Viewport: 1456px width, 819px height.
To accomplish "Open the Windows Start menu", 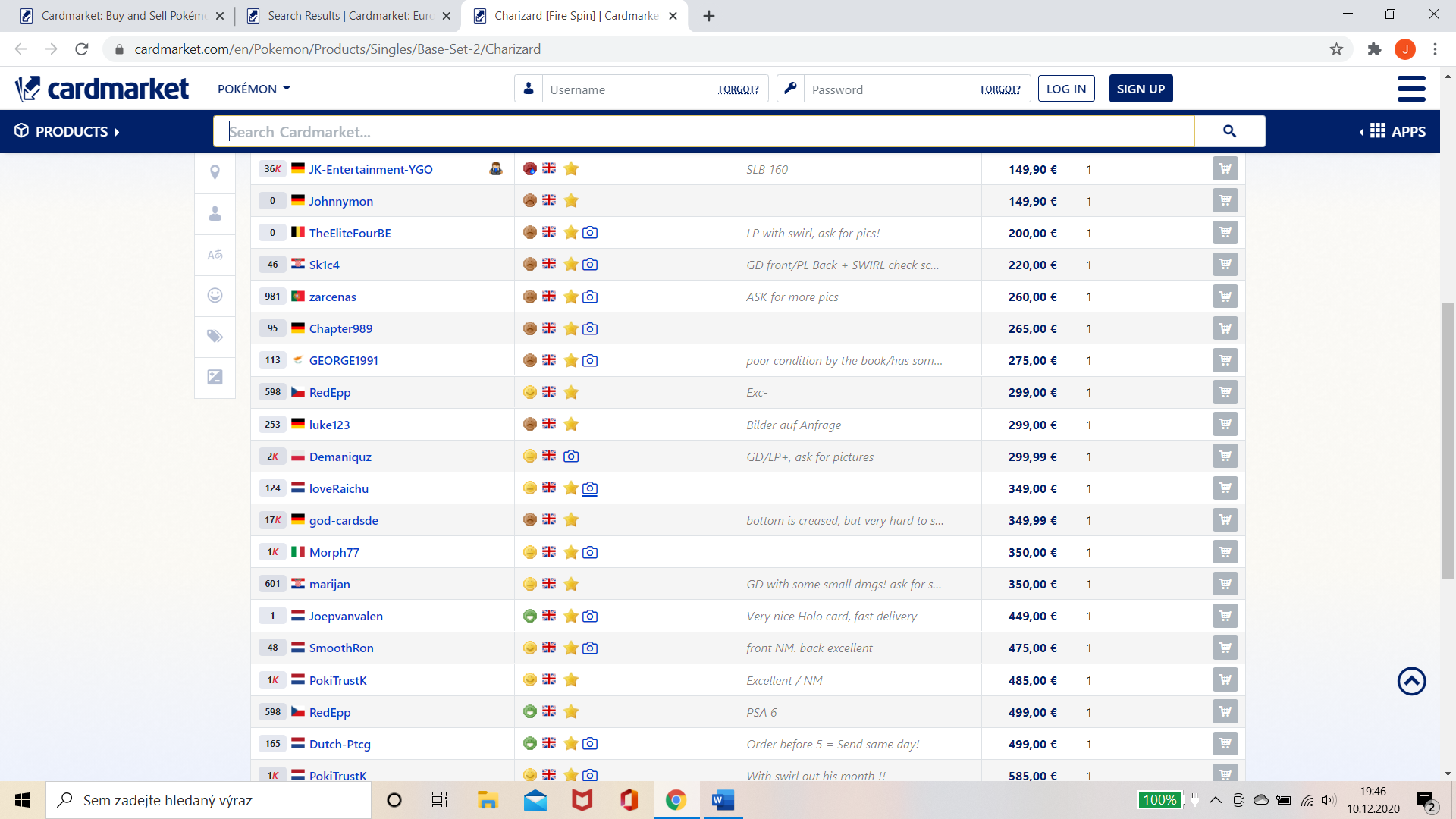I will click(23, 800).
